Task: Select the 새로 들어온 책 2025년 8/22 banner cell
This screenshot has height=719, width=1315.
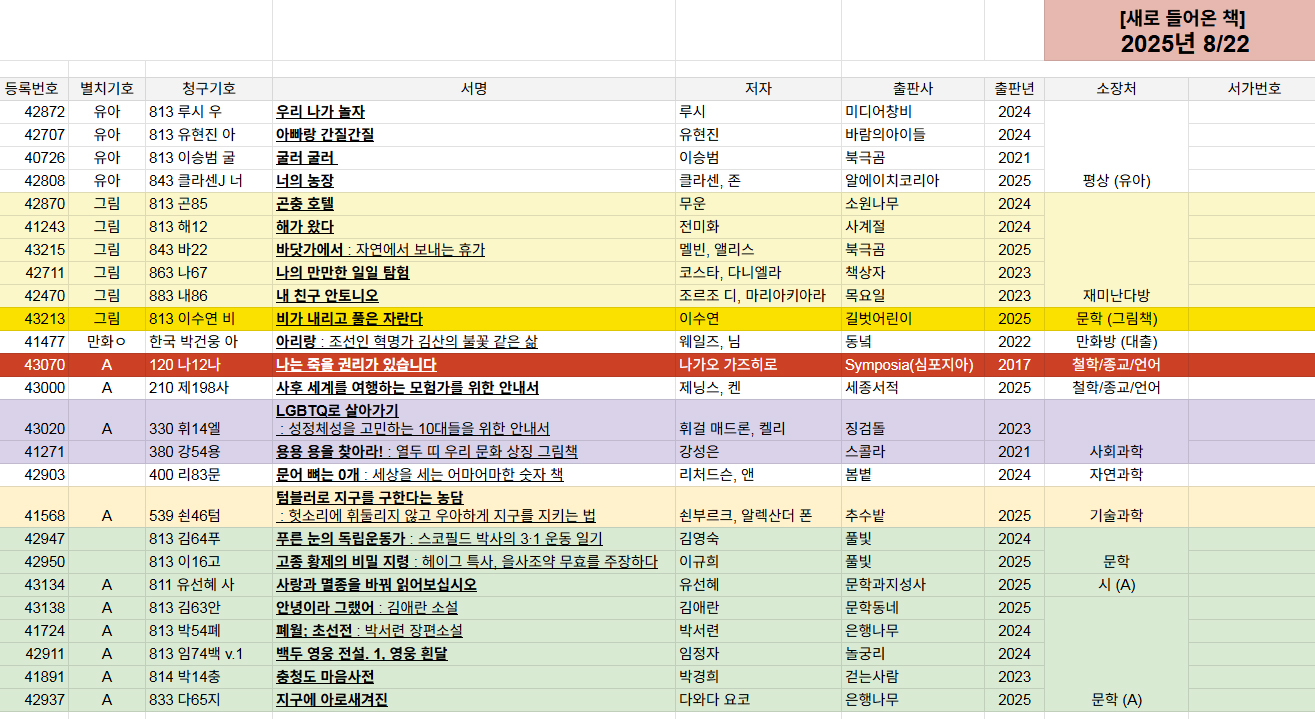Action: (x=1180, y=31)
